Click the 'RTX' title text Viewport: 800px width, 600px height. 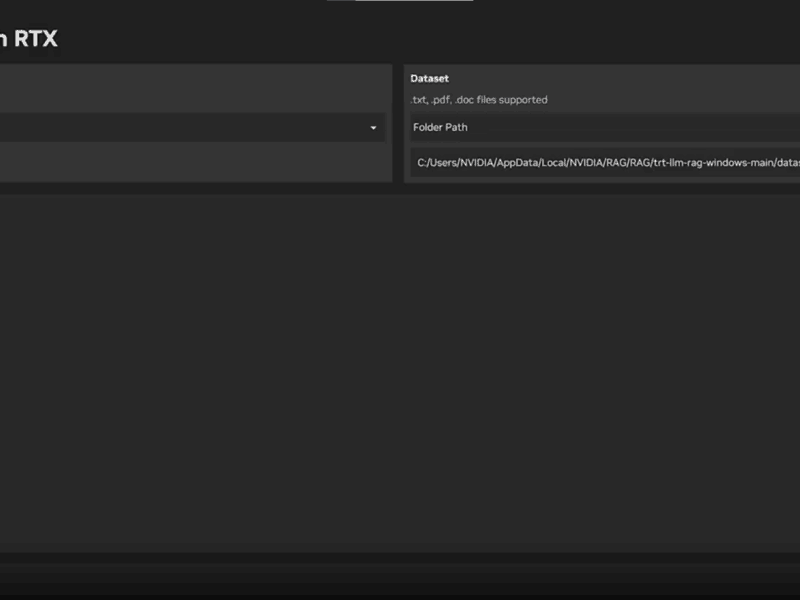point(36,39)
